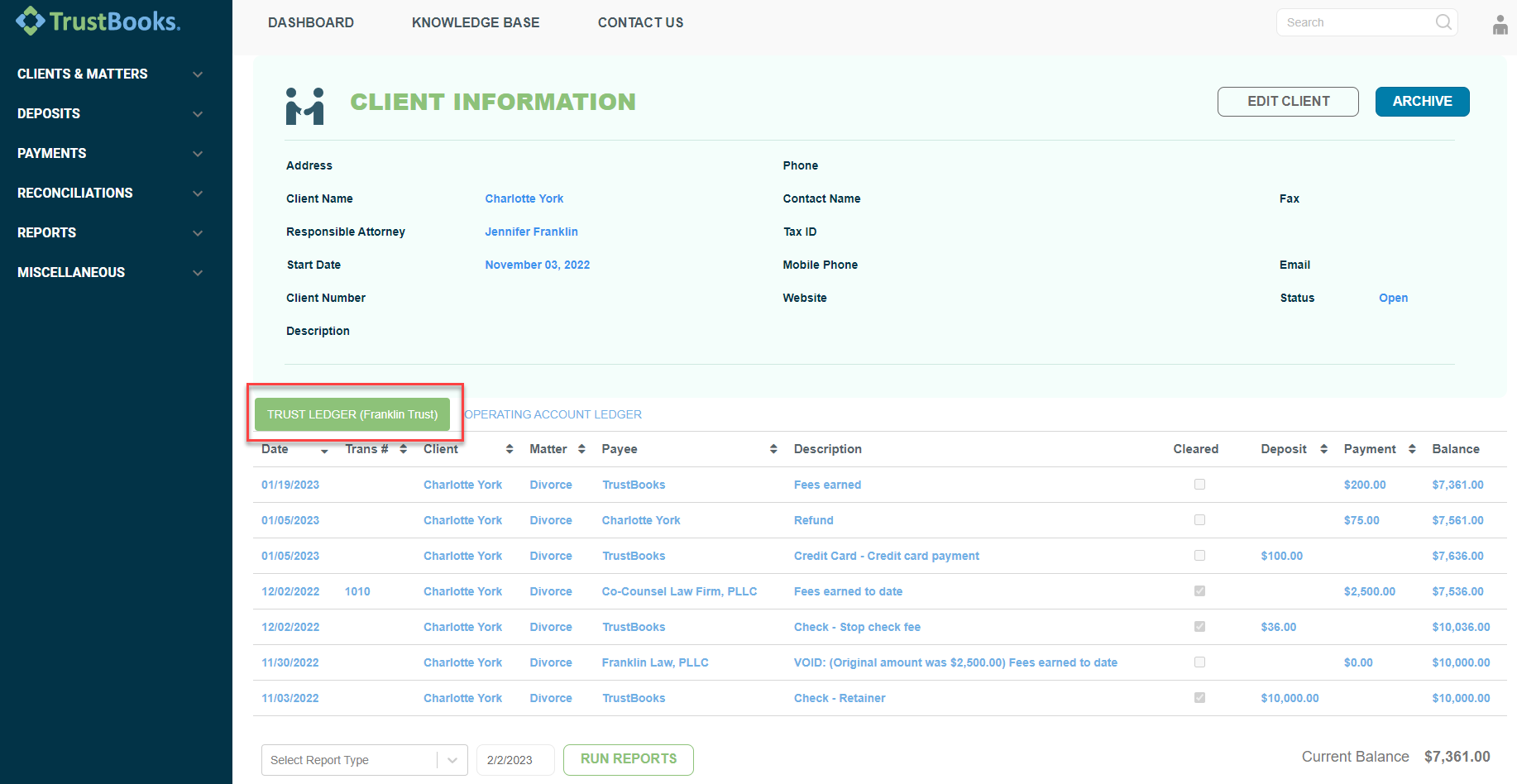Toggle Cleared checkbox for transaction 1010

point(1199,591)
